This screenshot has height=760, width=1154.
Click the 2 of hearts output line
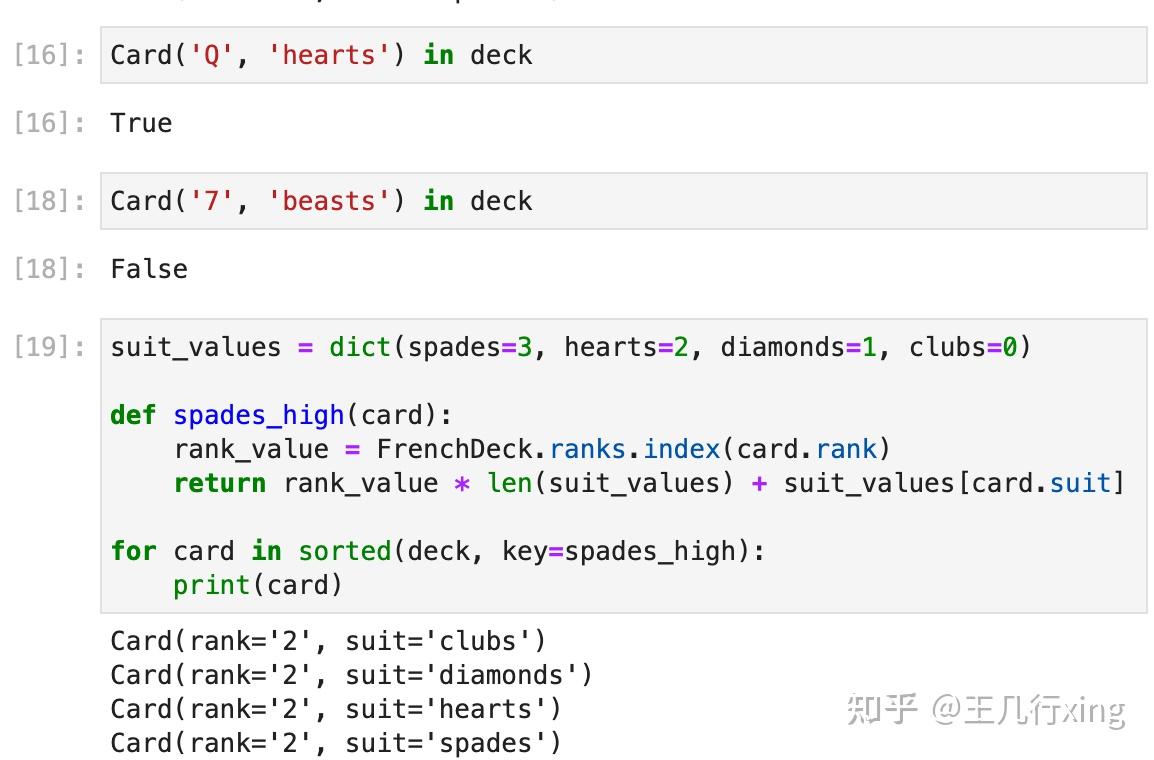coord(336,709)
